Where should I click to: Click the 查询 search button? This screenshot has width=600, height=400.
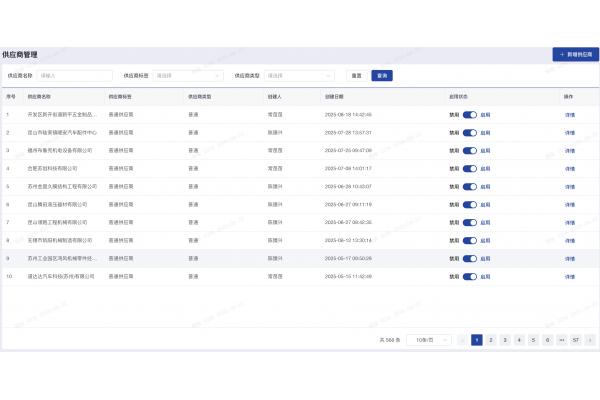click(x=382, y=75)
